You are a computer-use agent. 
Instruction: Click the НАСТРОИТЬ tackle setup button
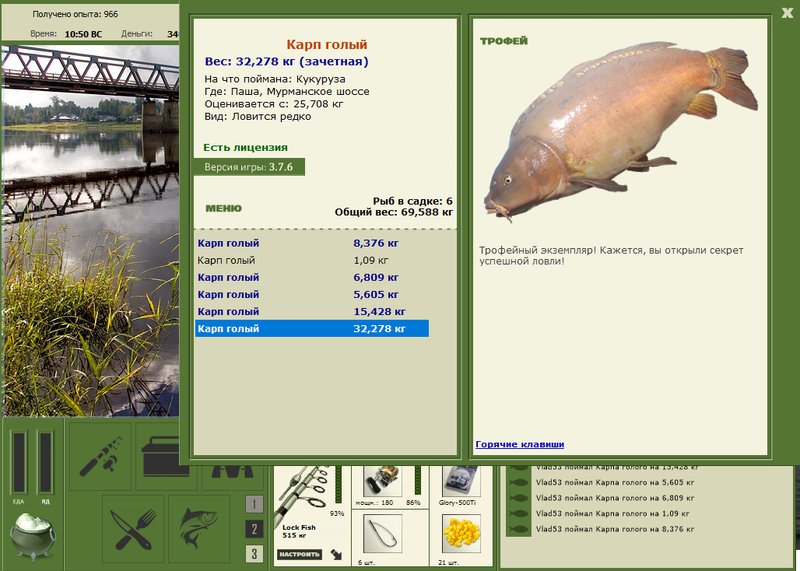tap(299, 554)
